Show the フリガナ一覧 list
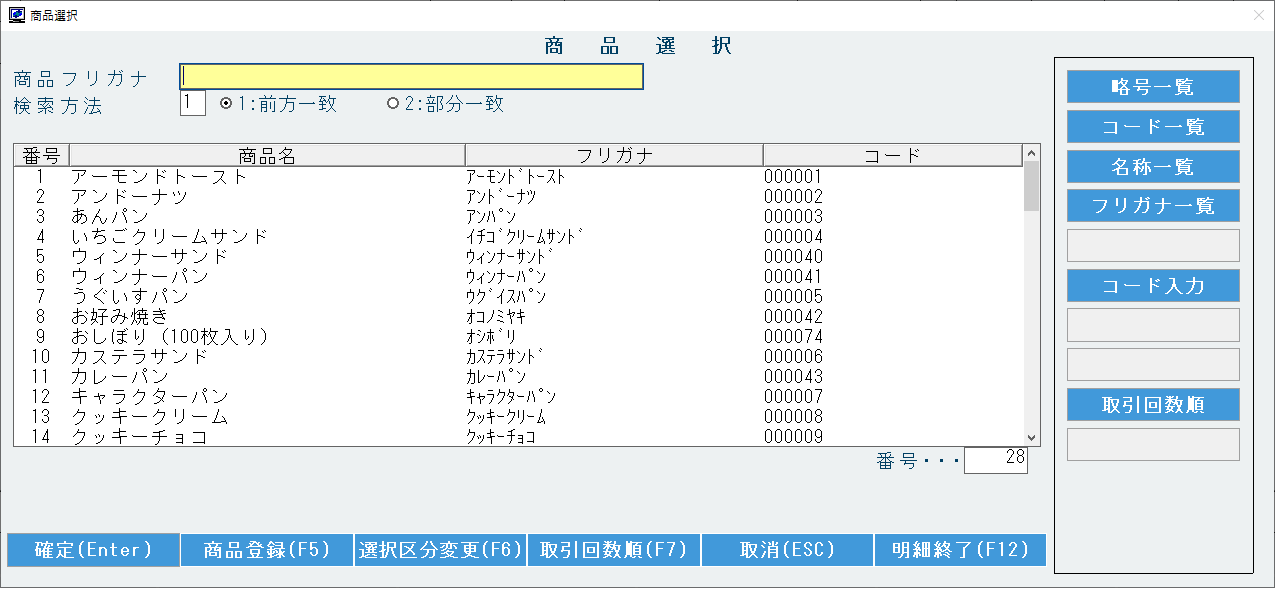 tap(1153, 206)
